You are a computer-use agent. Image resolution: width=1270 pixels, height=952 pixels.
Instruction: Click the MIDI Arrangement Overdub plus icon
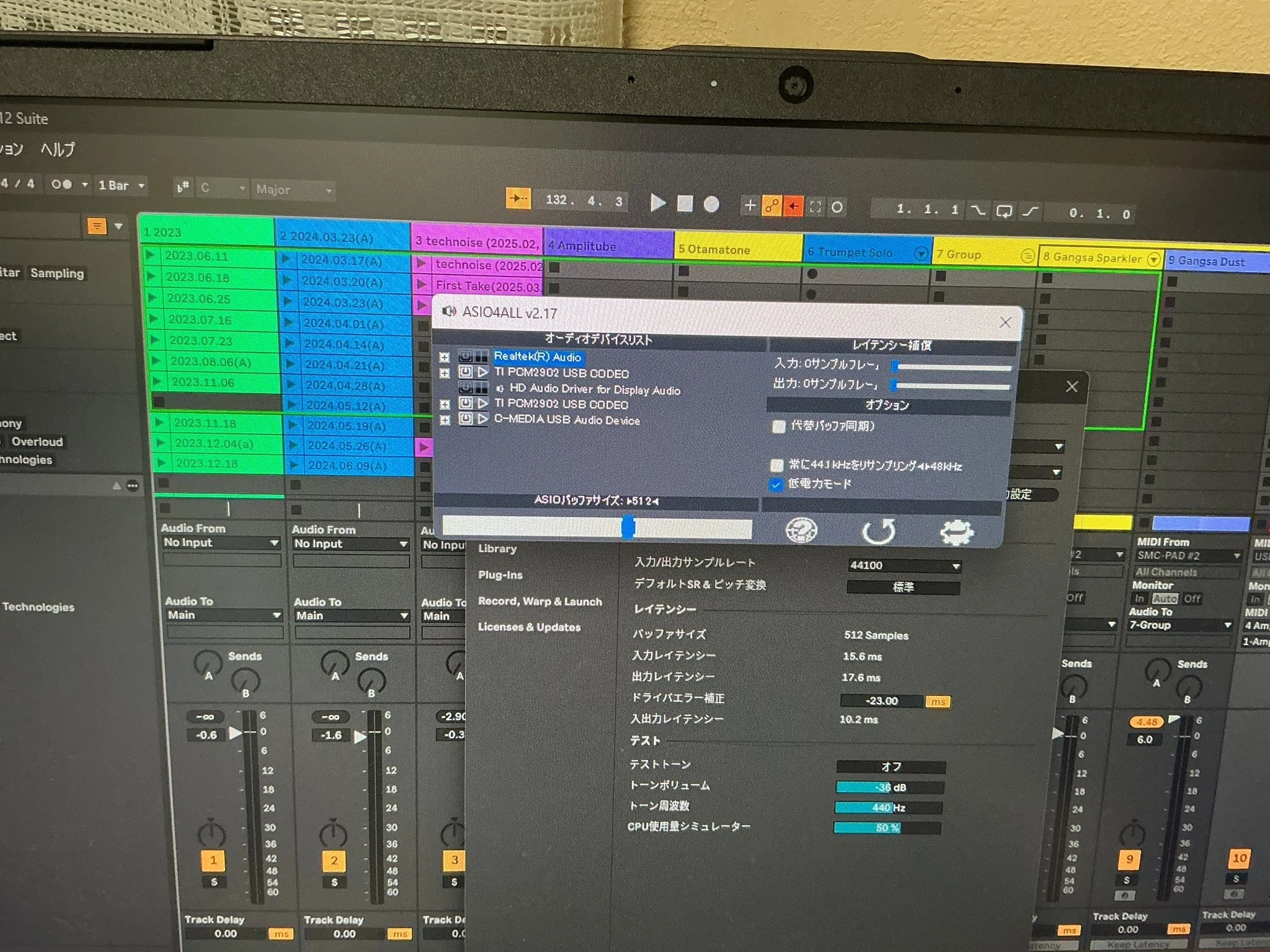tap(750, 205)
